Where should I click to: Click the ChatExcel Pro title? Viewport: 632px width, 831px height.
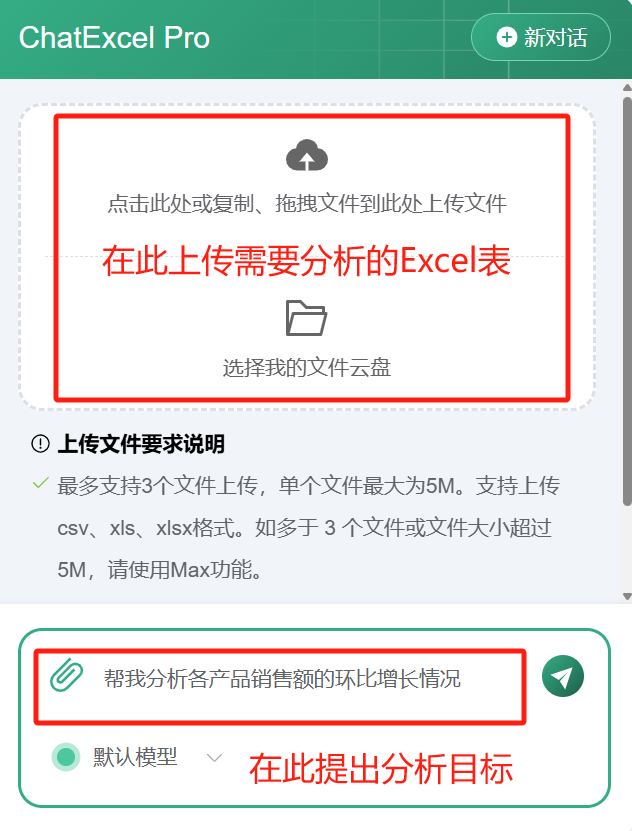pyautogui.click(x=114, y=38)
